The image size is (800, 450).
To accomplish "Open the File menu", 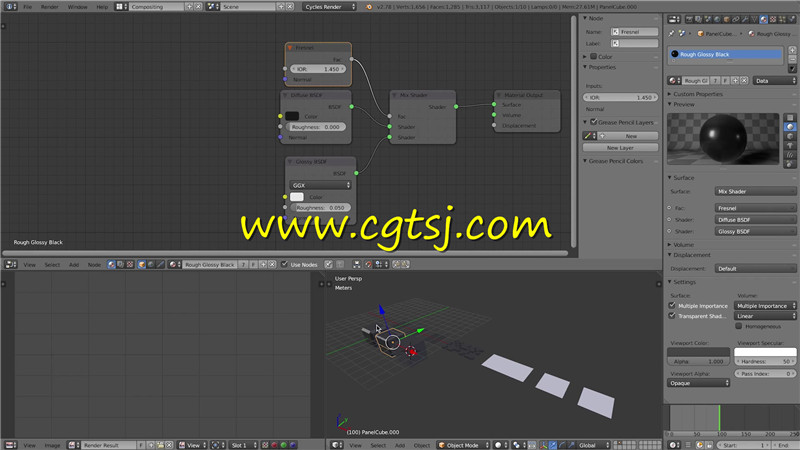I will [x=28, y=7].
